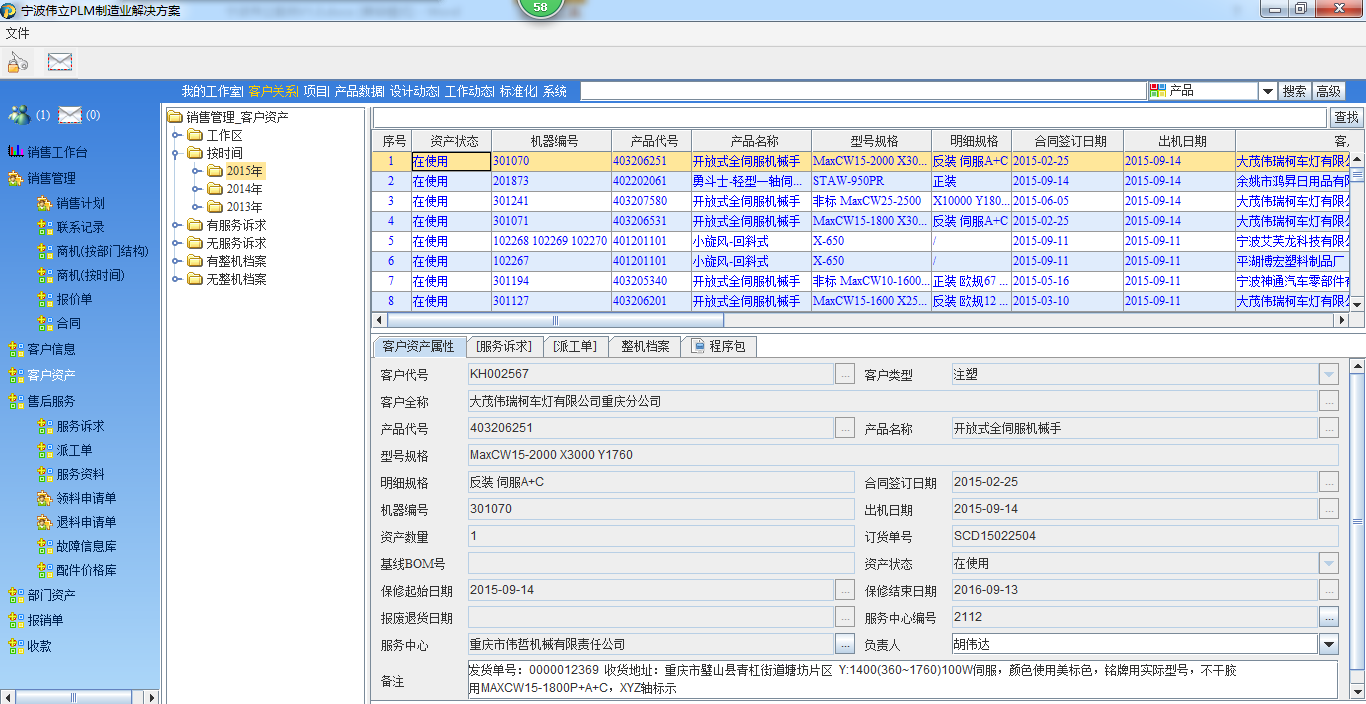Expand the 工作区 tree node
The width and height of the screenshot is (1366, 704).
176,135
